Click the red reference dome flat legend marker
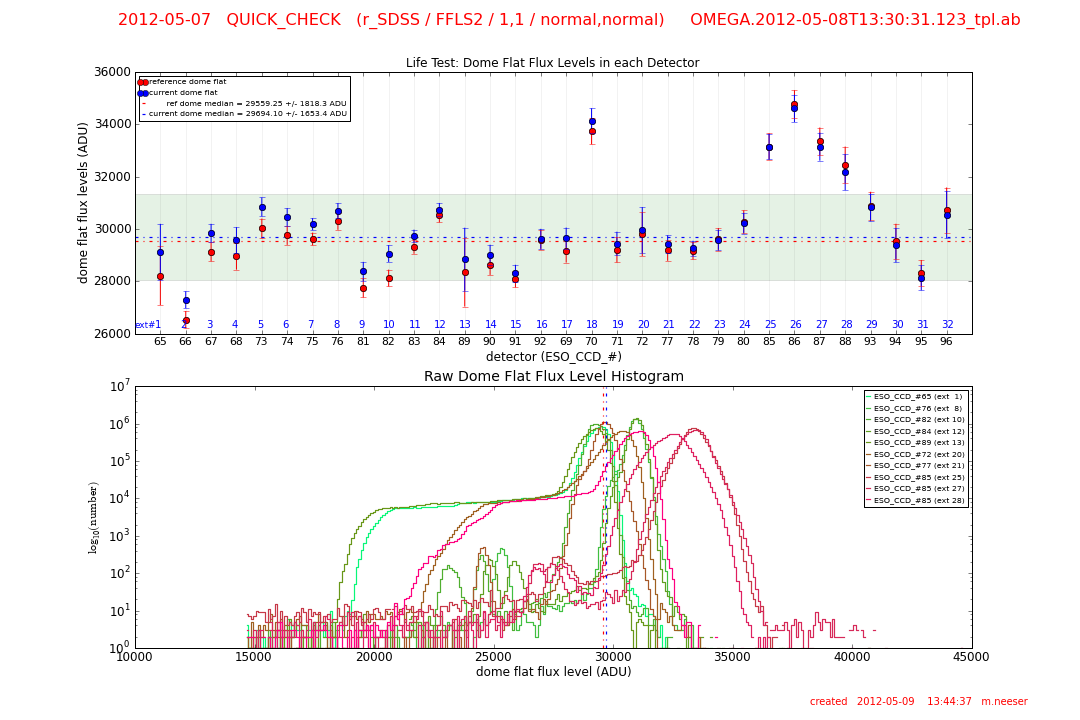Image resolution: width=1080 pixels, height=720 pixels. (x=143, y=82)
